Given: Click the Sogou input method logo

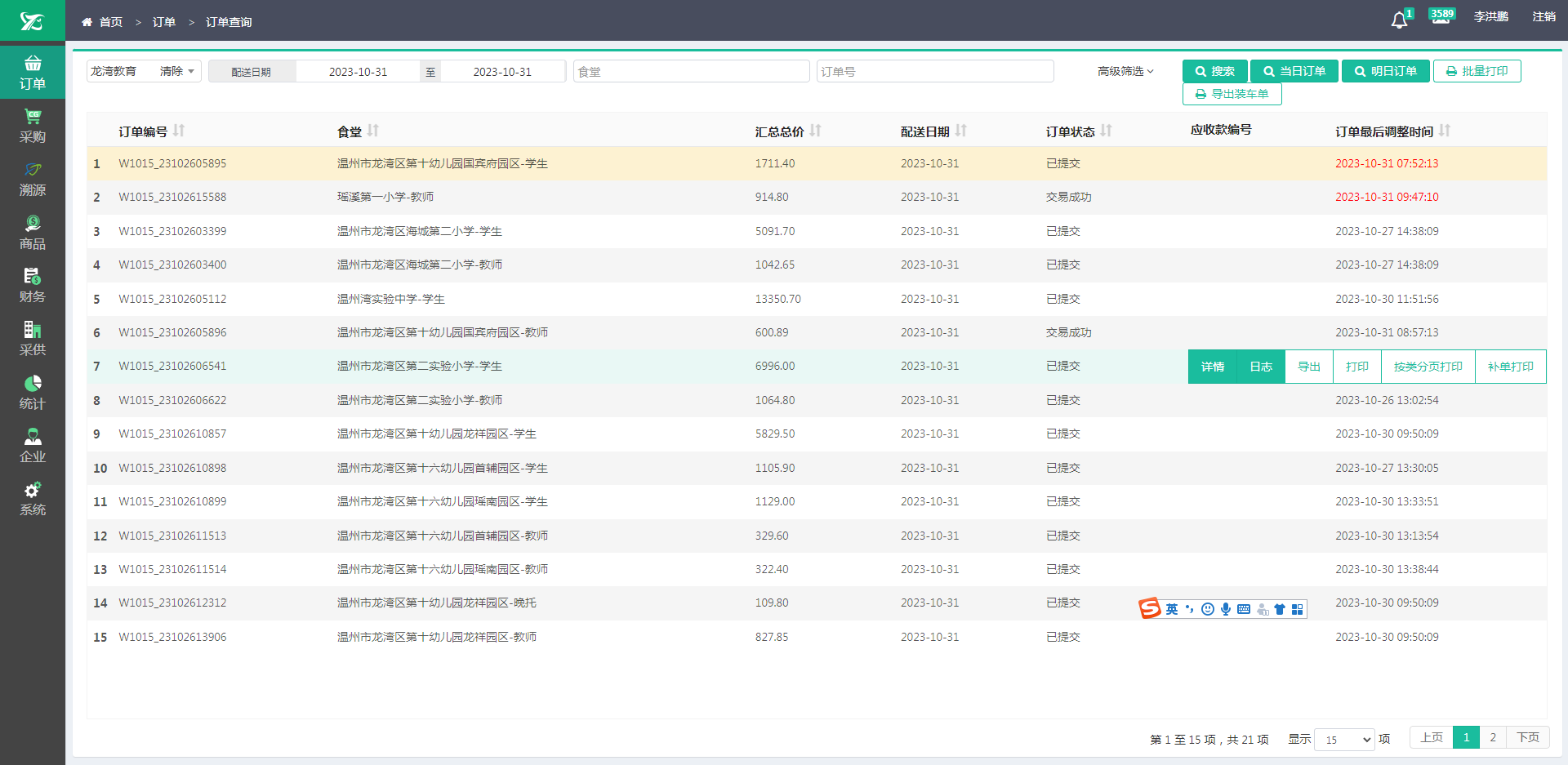Looking at the screenshot, I should click(1150, 608).
